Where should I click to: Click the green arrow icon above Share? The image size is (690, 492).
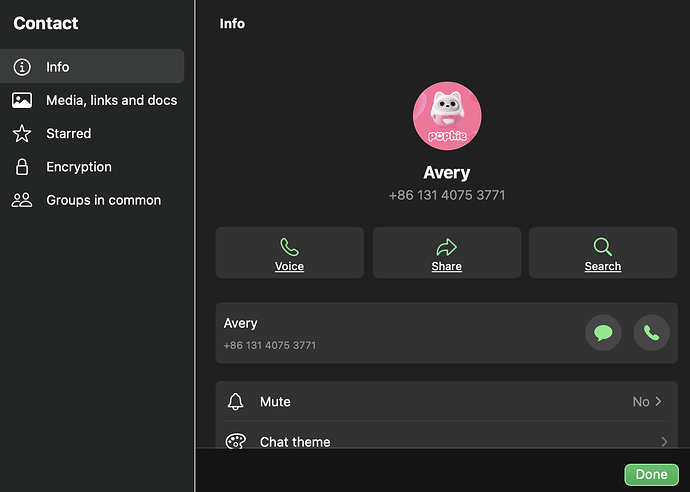[447, 247]
